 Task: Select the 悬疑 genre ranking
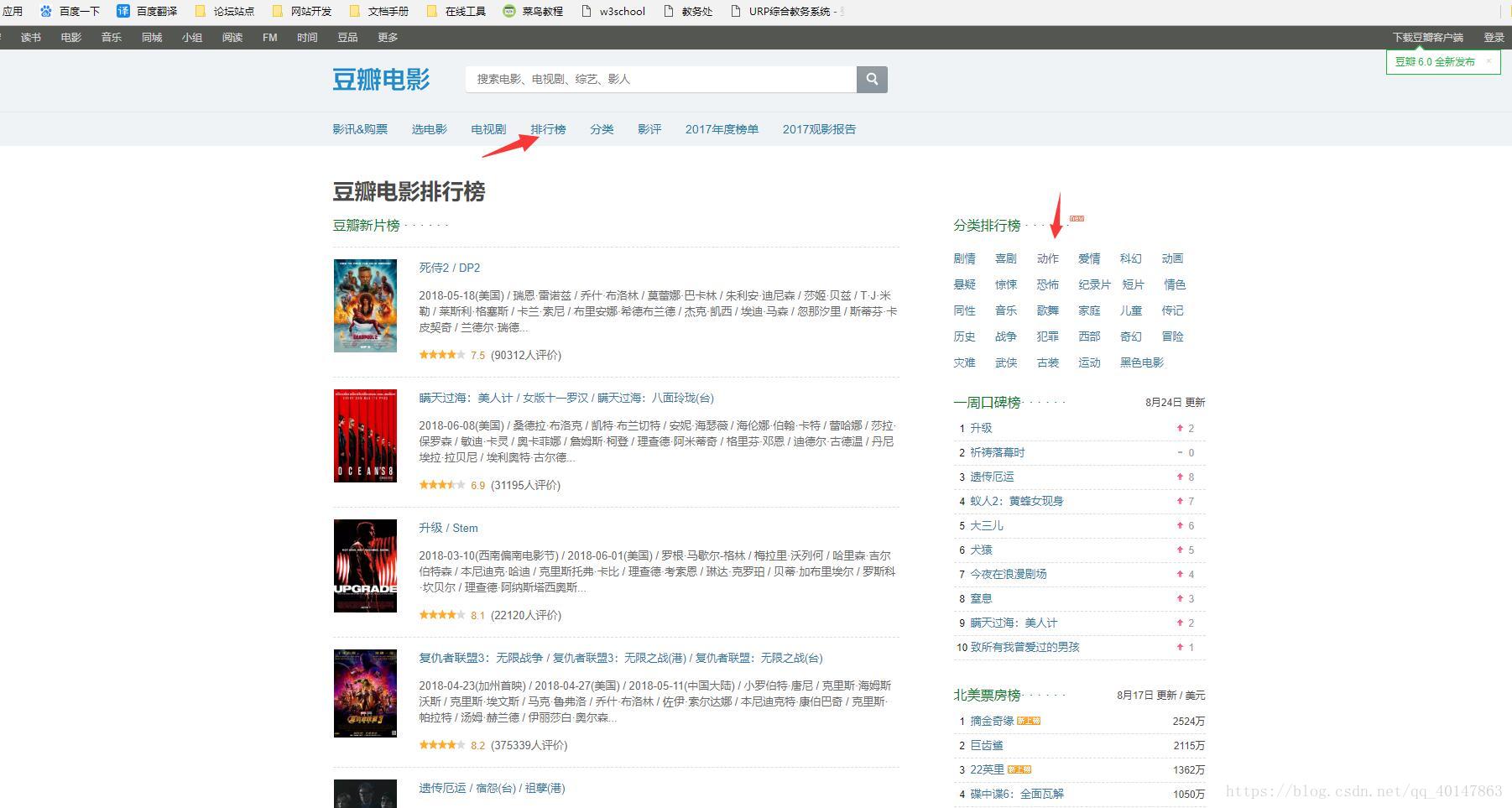[964, 284]
